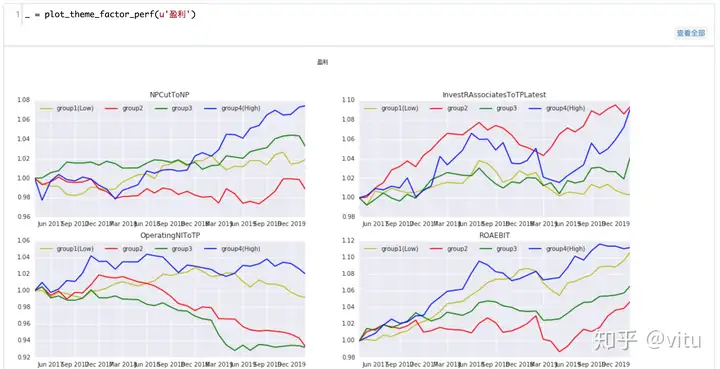Click group3 green swatch in InvestRAssociatesToTPLatest legend
Screen dimensions: 720x369
(x=488, y=109)
